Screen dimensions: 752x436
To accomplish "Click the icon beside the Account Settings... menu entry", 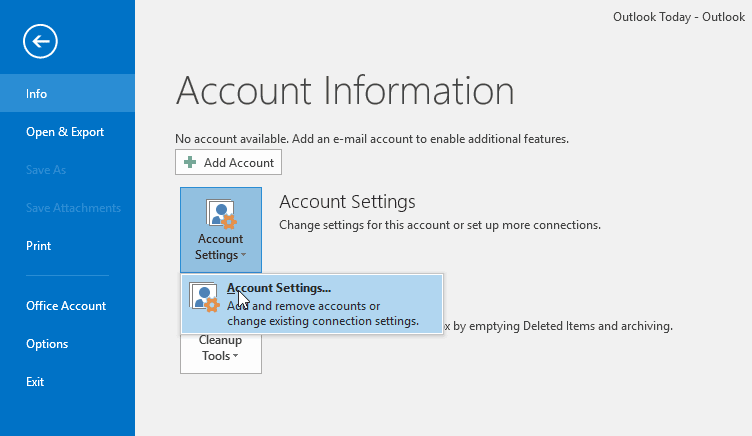I will [204, 298].
